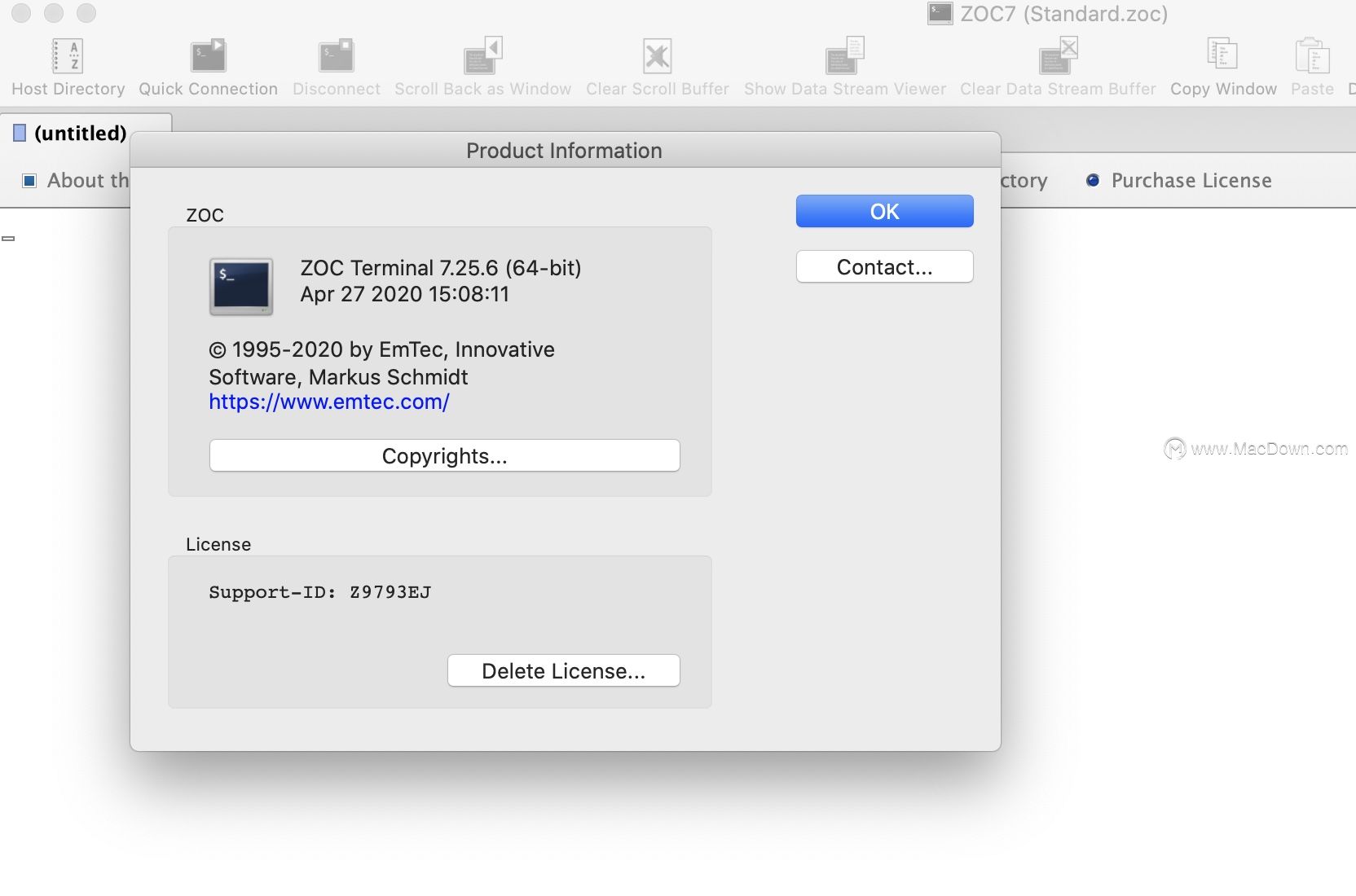Open the Host Directory toolbar icon
This screenshot has width=1356, height=896.
(68, 56)
